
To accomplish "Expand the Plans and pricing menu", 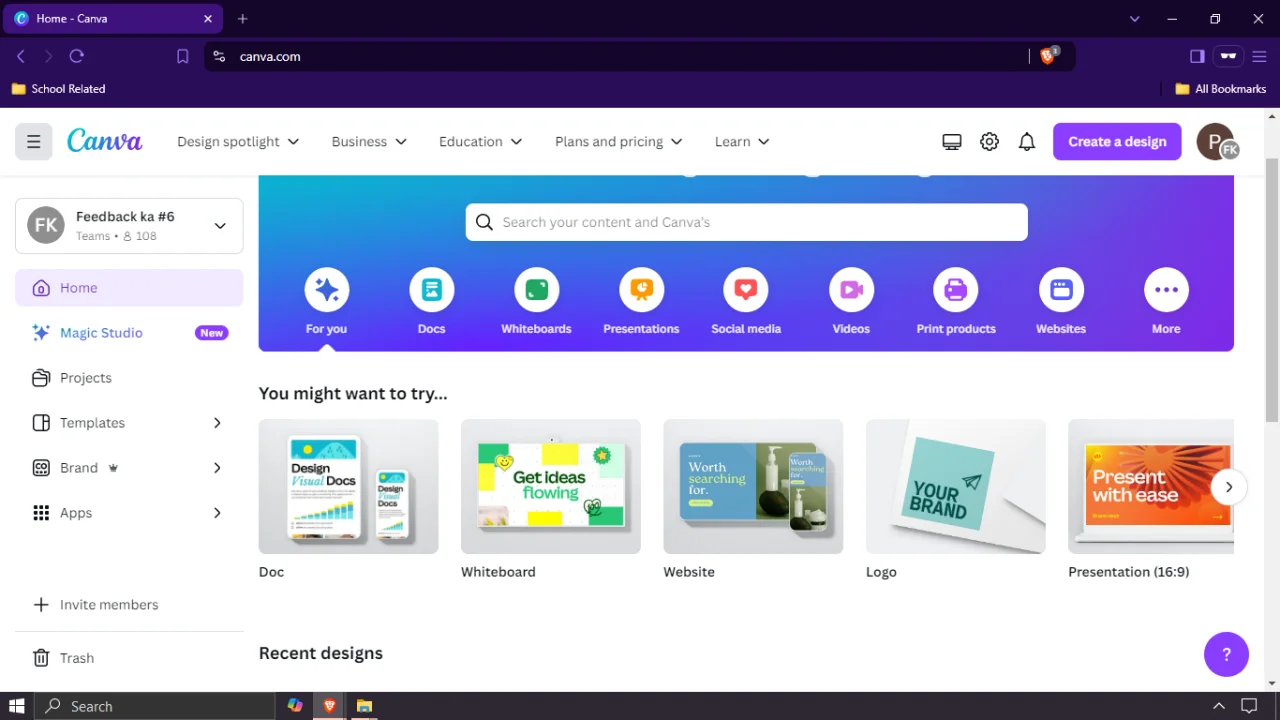I will point(618,142).
